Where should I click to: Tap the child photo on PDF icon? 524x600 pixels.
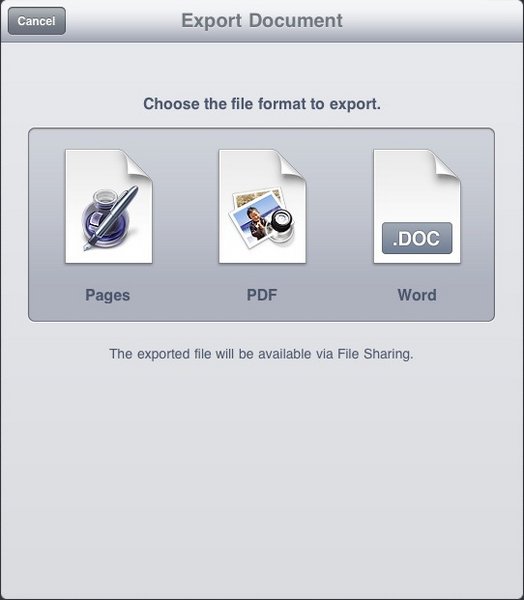pyautogui.click(x=256, y=222)
